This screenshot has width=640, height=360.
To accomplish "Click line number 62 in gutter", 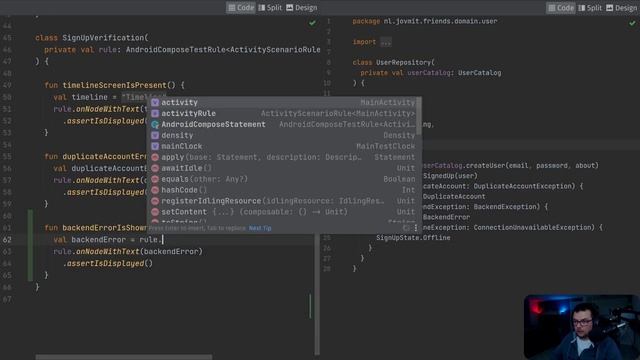I will 7,240.
